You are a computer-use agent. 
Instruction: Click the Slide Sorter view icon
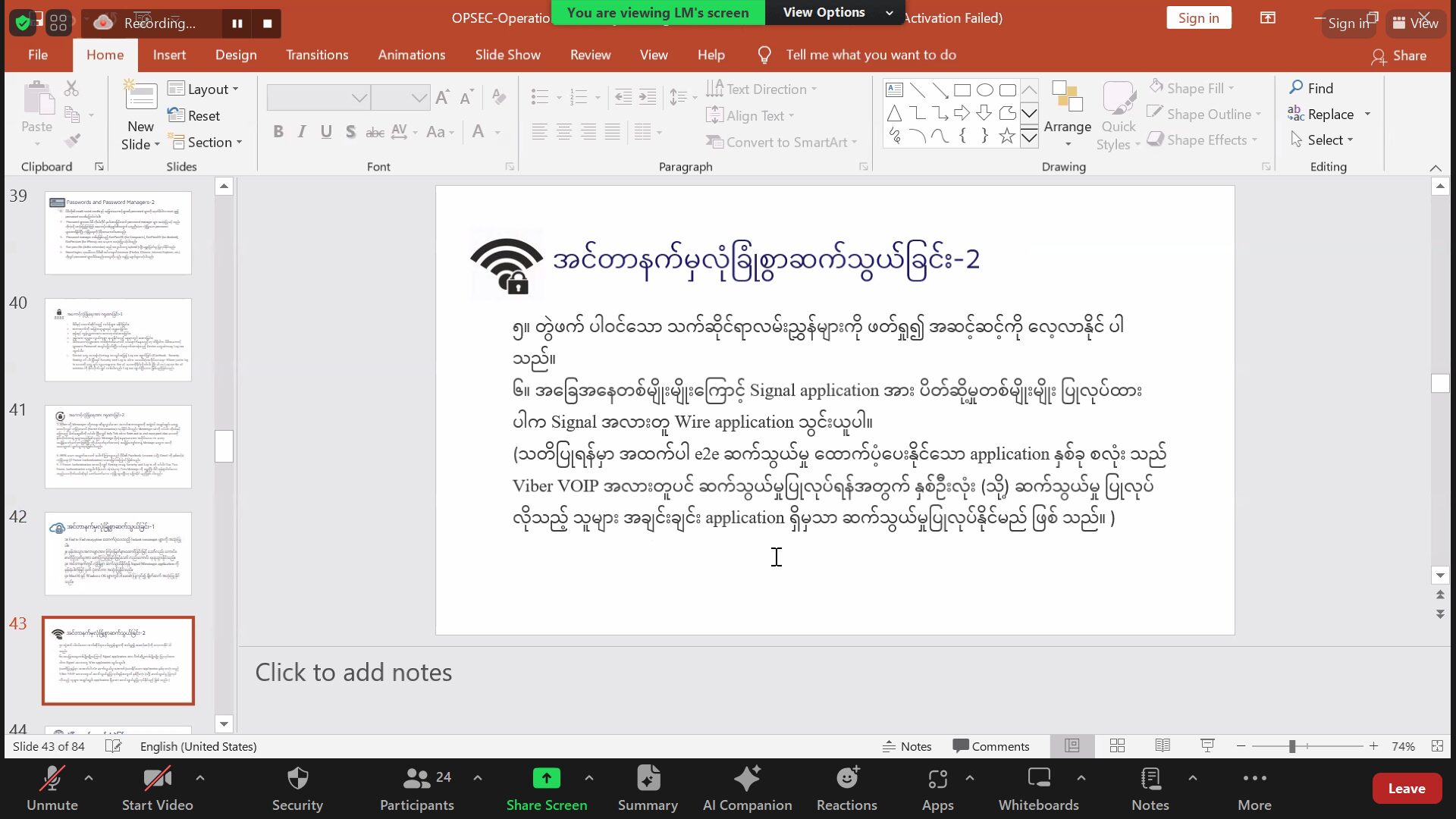pyautogui.click(x=1117, y=746)
